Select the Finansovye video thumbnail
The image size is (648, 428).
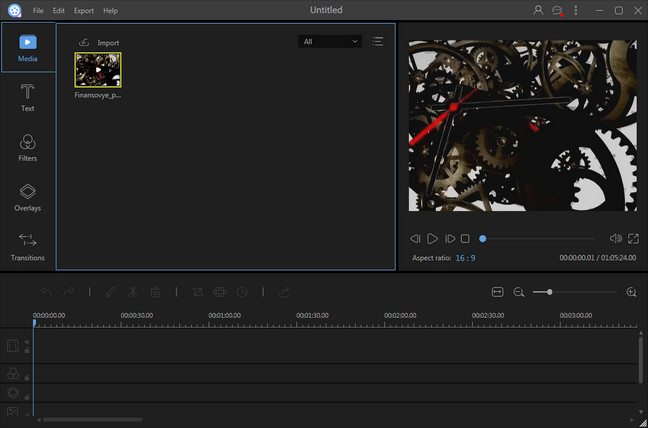pyautogui.click(x=97, y=70)
